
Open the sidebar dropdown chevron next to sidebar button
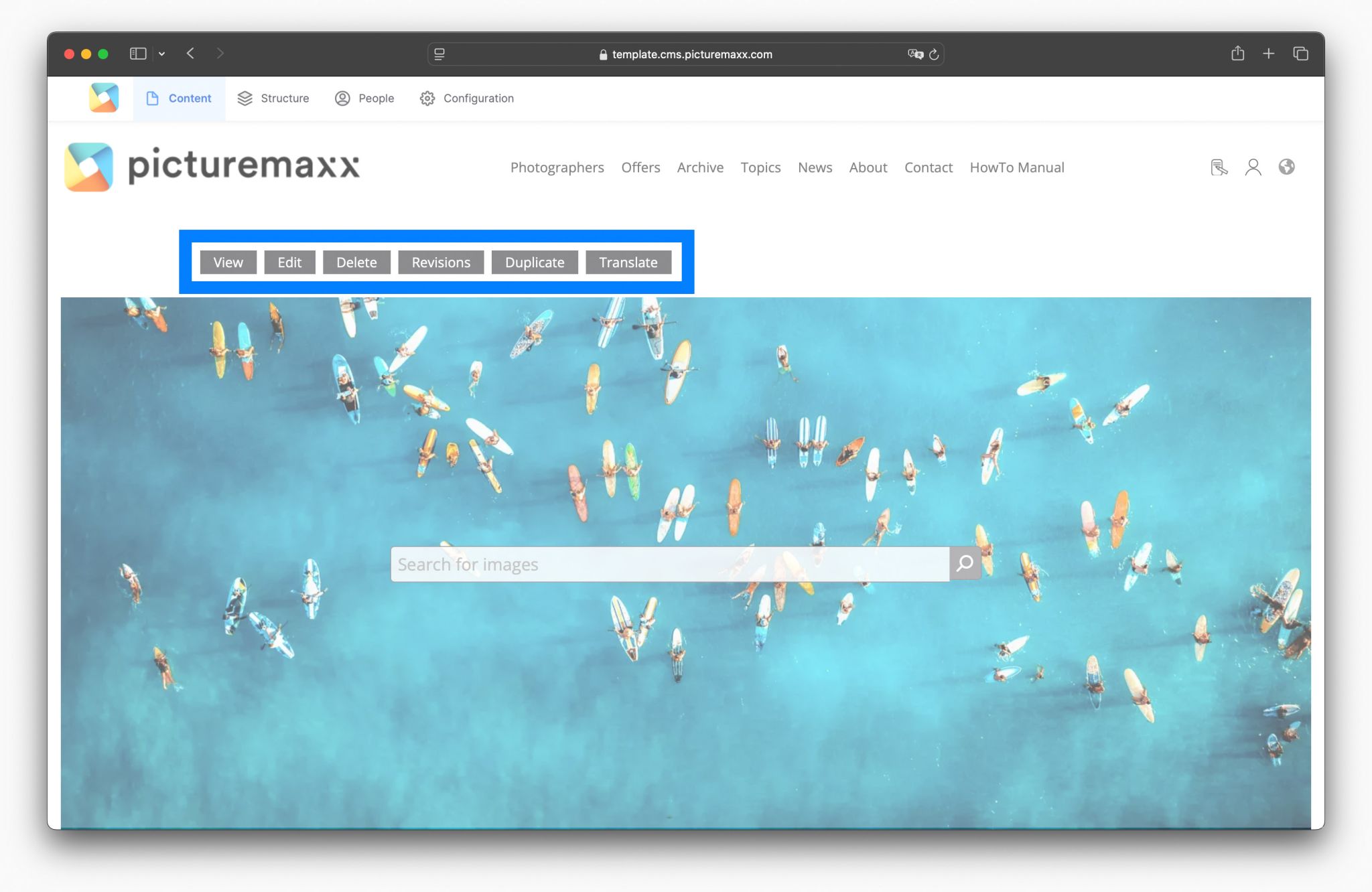click(x=161, y=54)
